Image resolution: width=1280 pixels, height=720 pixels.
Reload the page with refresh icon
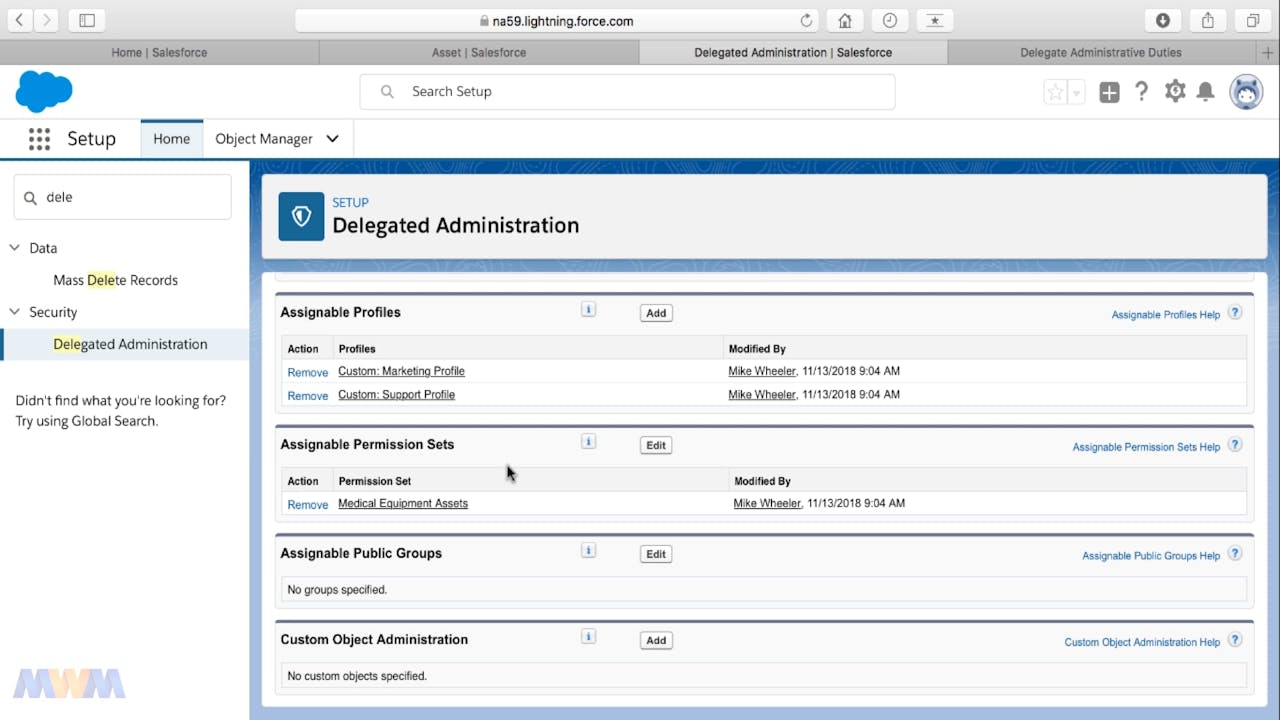[x=806, y=20]
